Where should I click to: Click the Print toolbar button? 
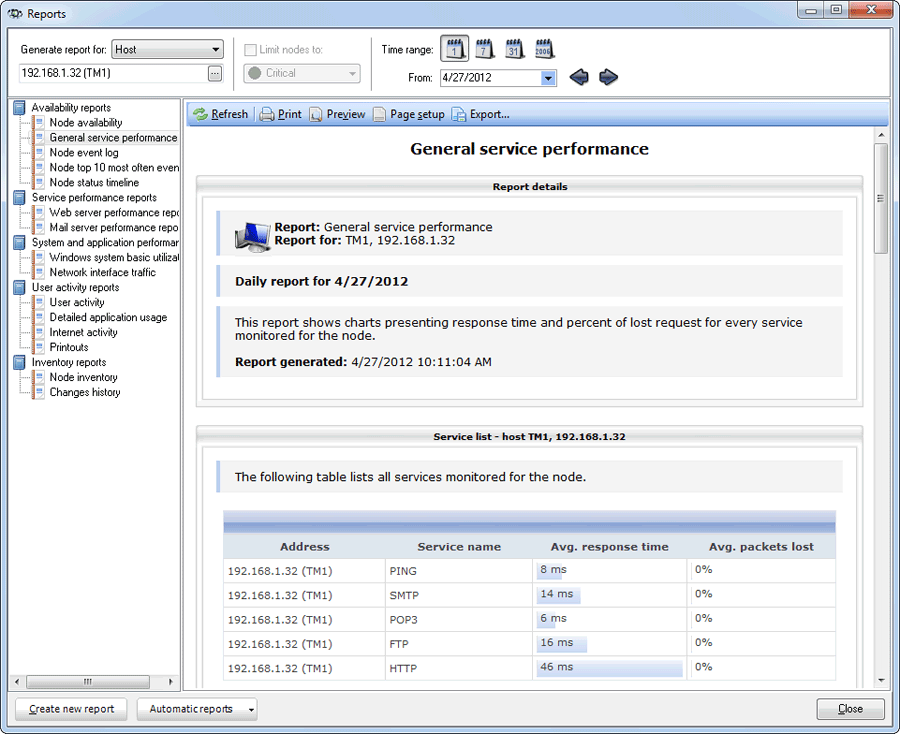tap(280, 114)
